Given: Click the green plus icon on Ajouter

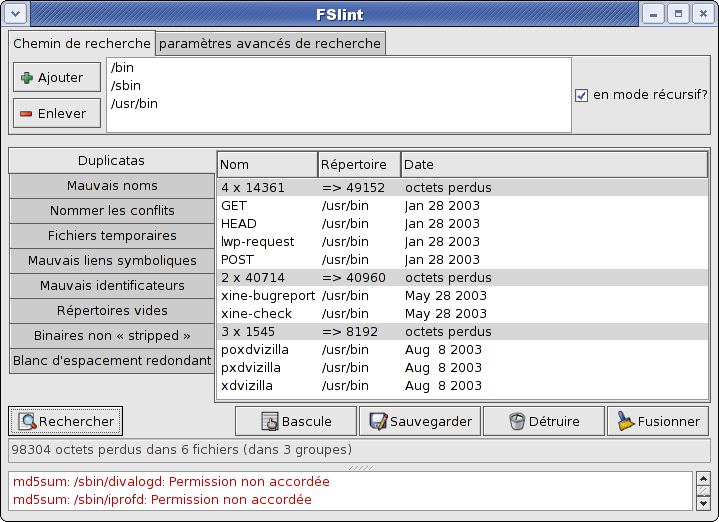Looking at the screenshot, I should [27, 78].
